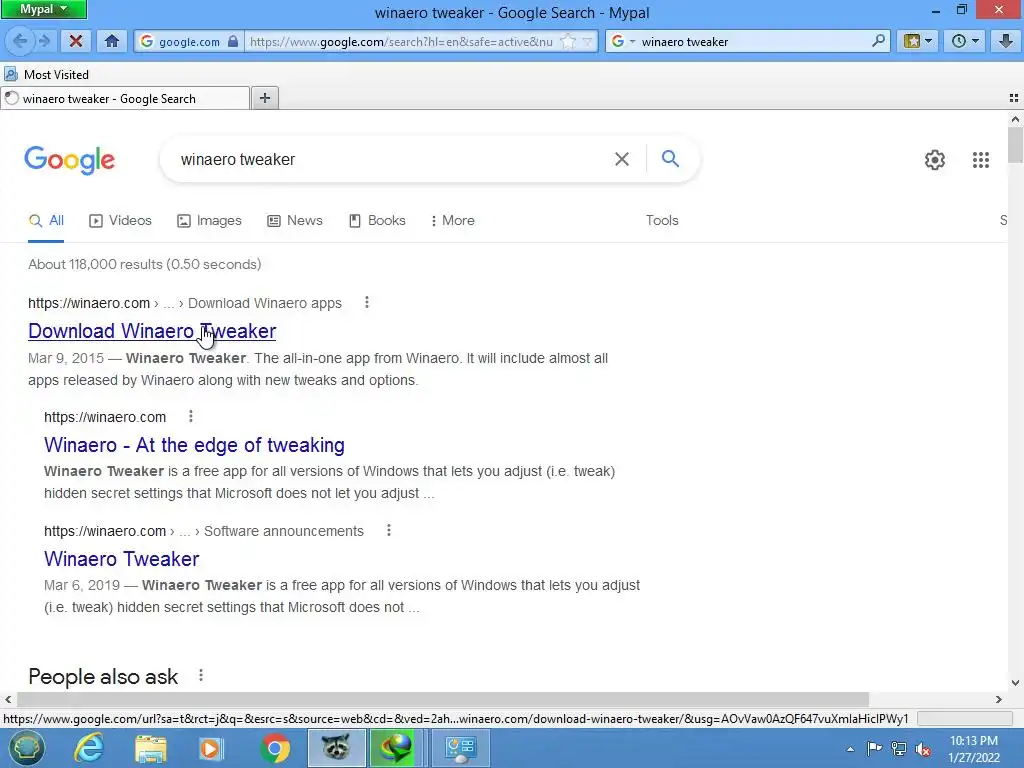Select the All results tab
The width and height of the screenshot is (1024, 768).
[x=46, y=221]
